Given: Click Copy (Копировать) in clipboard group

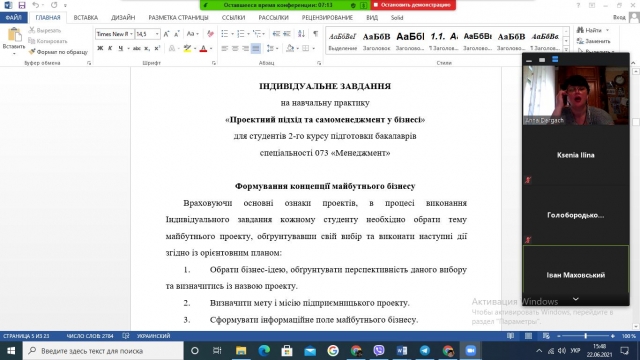Looking at the screenshot, I should [48, 41].
